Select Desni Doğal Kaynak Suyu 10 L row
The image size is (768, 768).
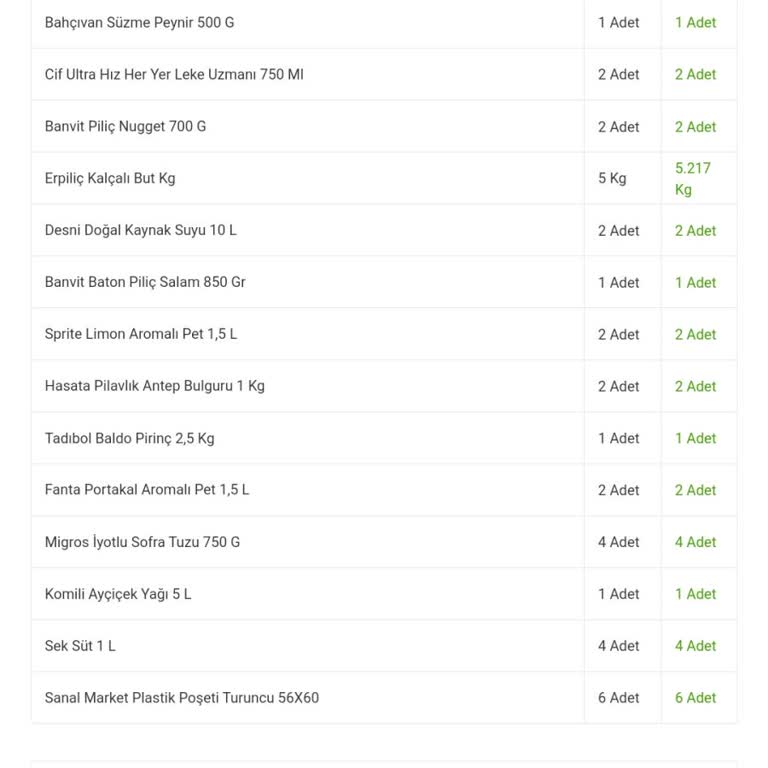(141, 230)
